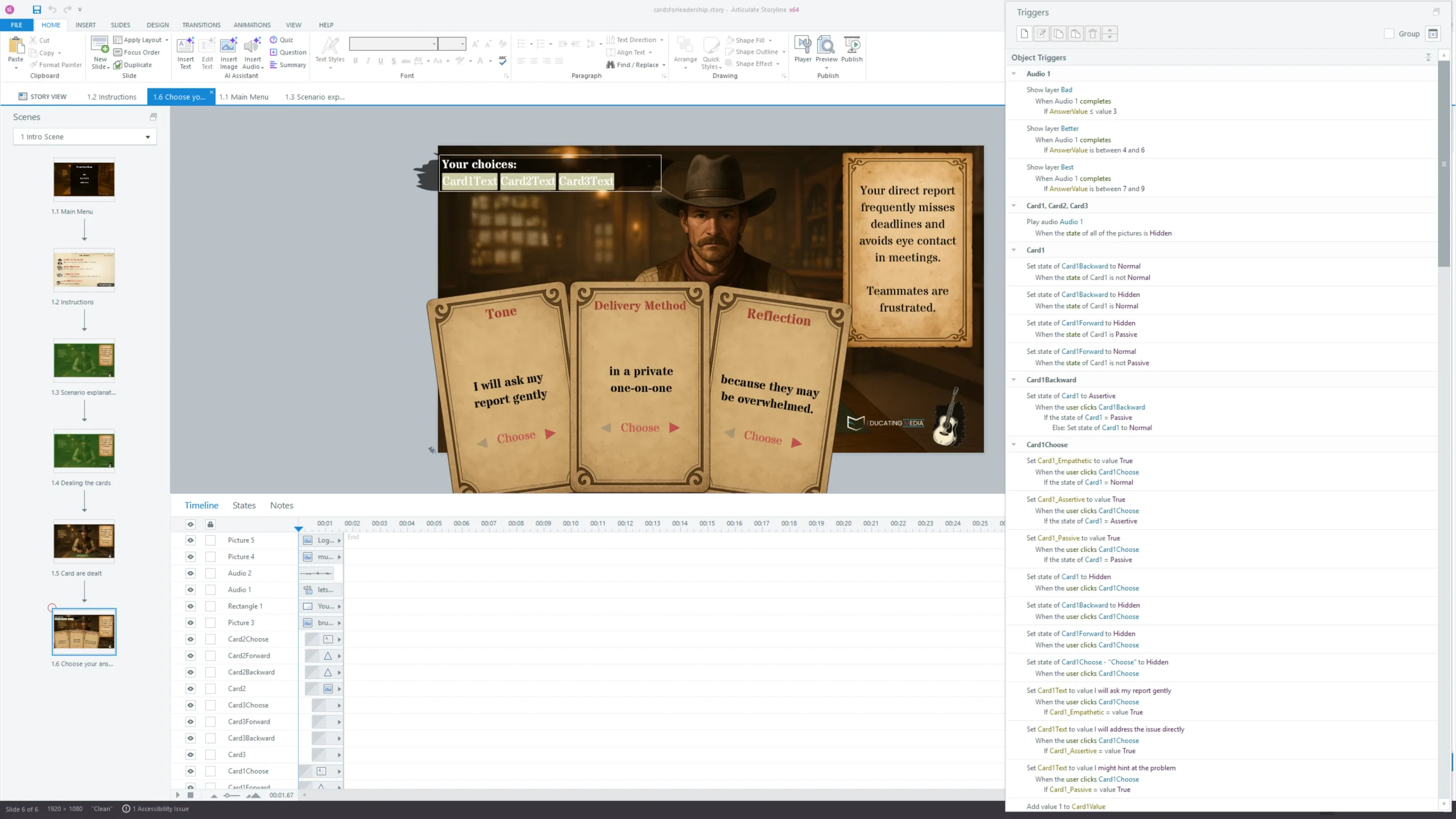Stop timeline playback with the square button
1456x819 pixels.
coord(191,795)
